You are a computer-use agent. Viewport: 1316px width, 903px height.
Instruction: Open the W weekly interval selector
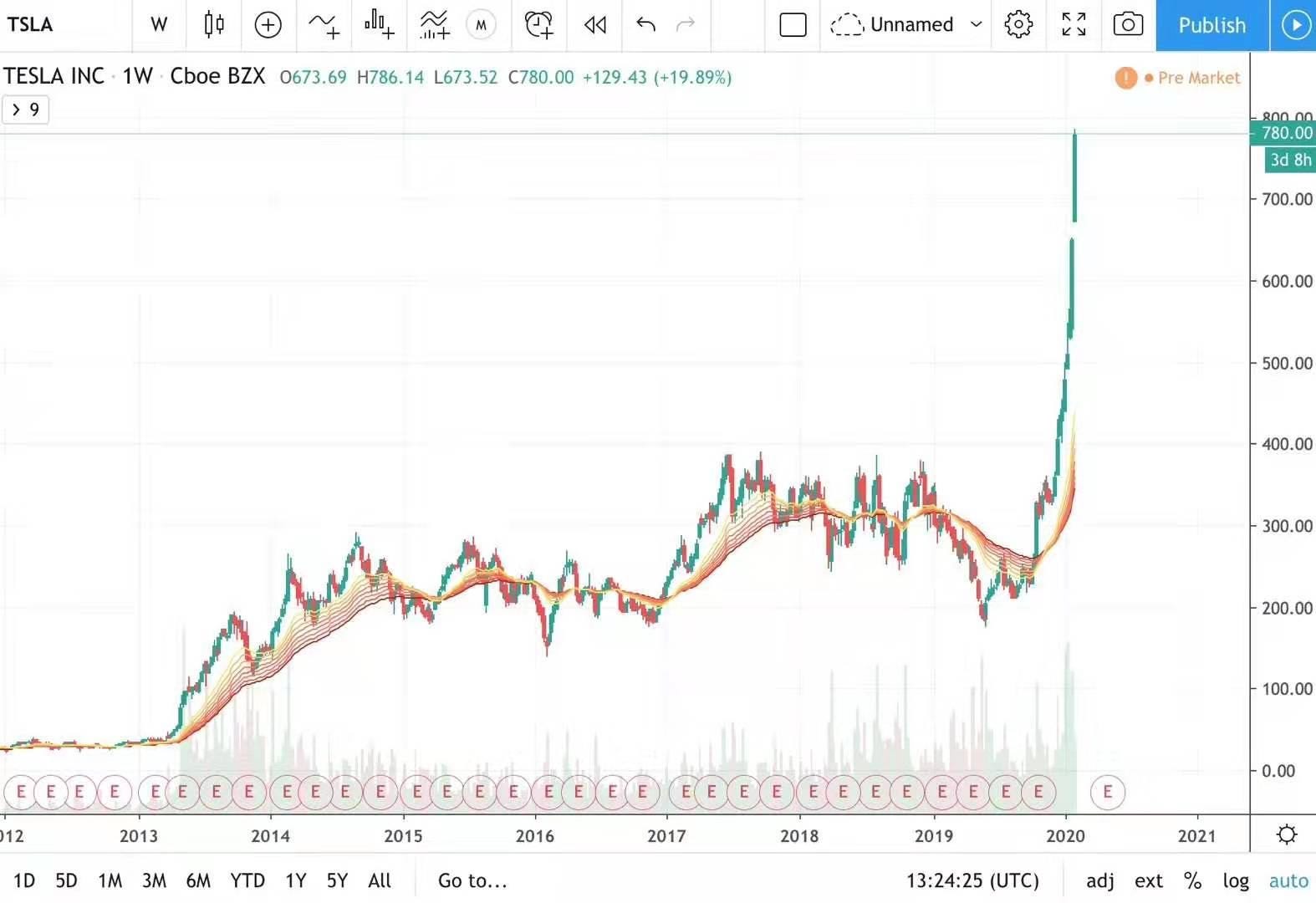(x=159, y=25)
